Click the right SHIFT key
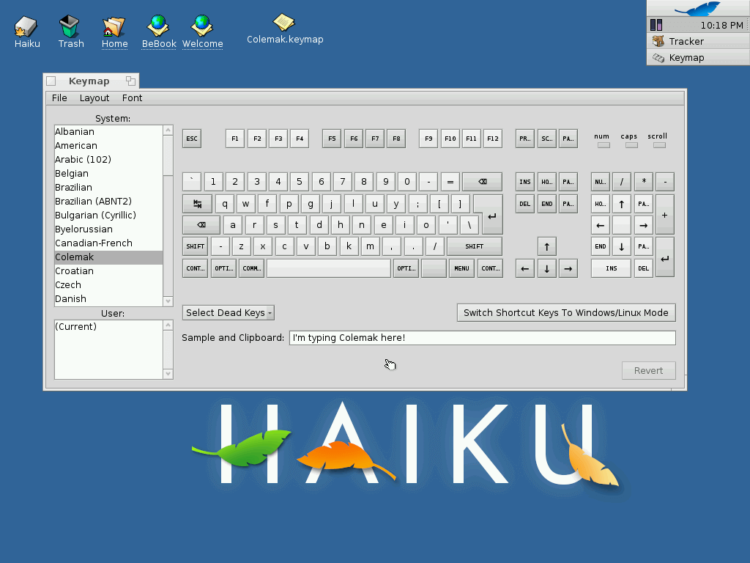 pos(474,247)
